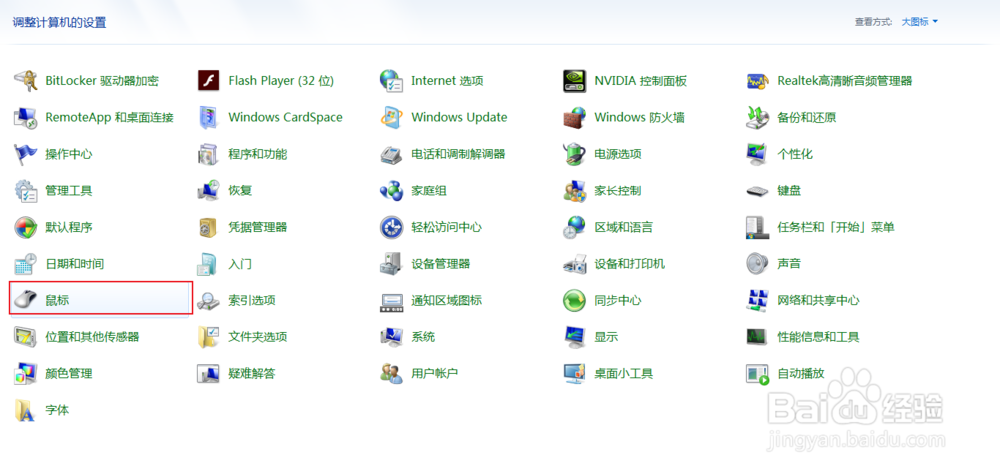
Task: Click the 备份和还原 icon
Action: coord(758,117)
